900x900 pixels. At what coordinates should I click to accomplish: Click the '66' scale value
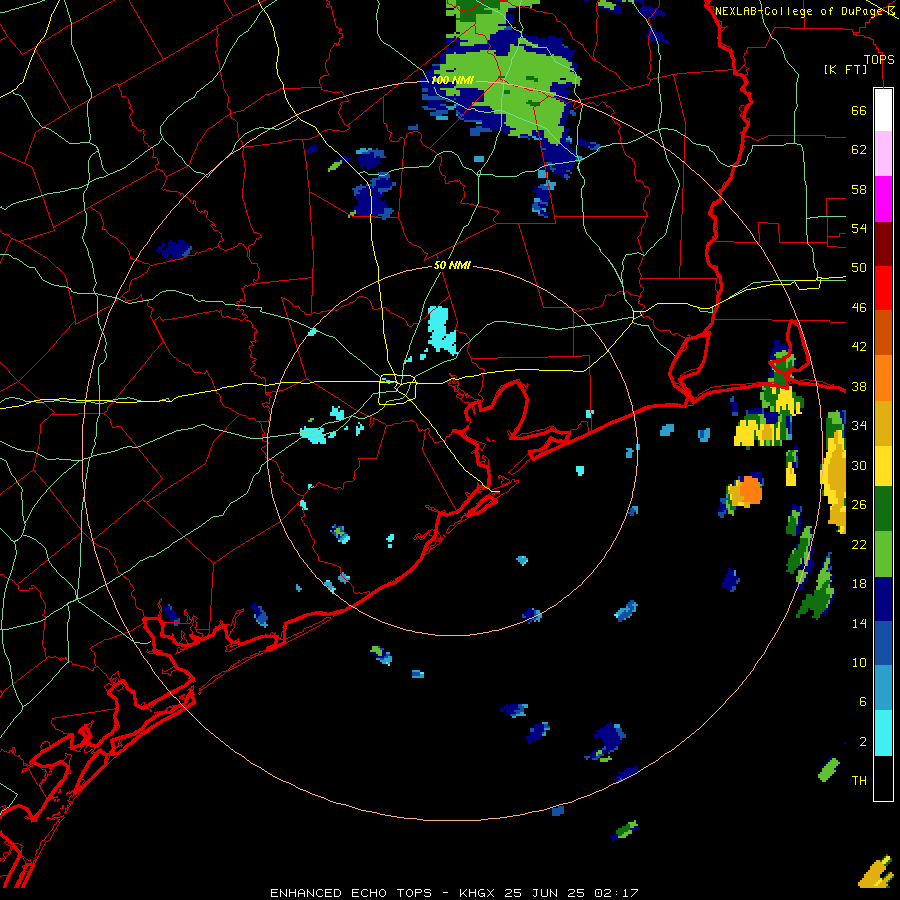pos(859,111)
